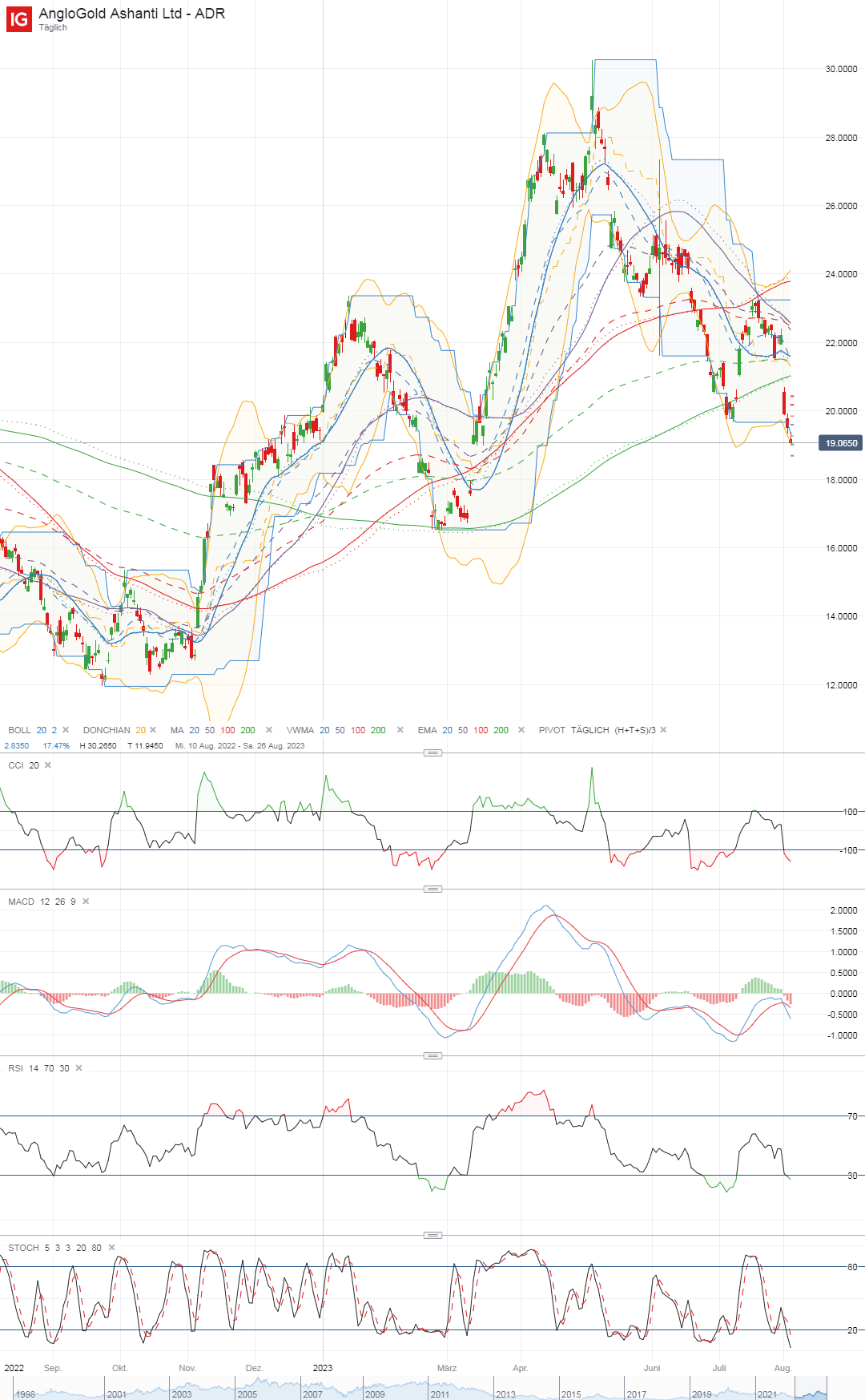
Task: Click the MACD indicator label
Action: coord(22,902)
